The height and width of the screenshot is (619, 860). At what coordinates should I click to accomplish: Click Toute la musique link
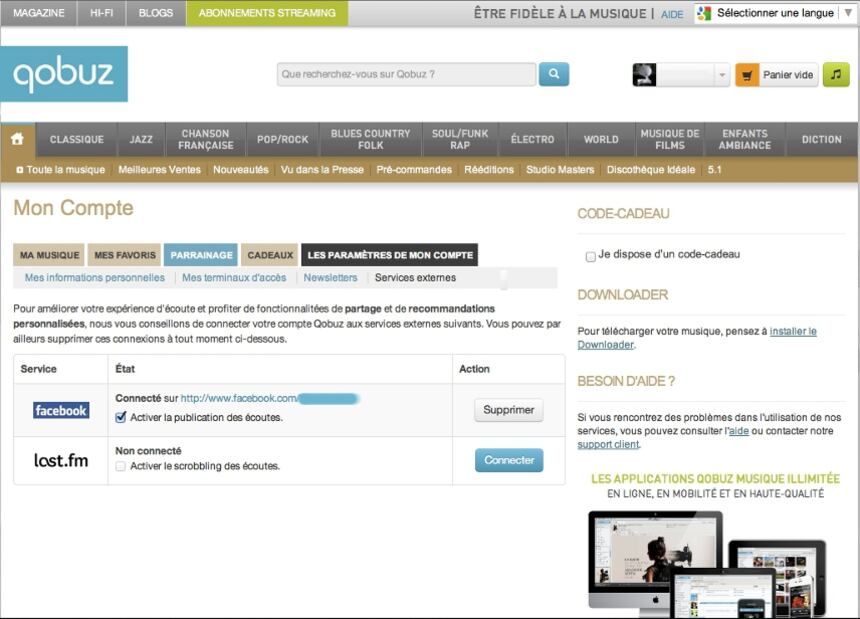pyautogui.click(x=65, y=170)
